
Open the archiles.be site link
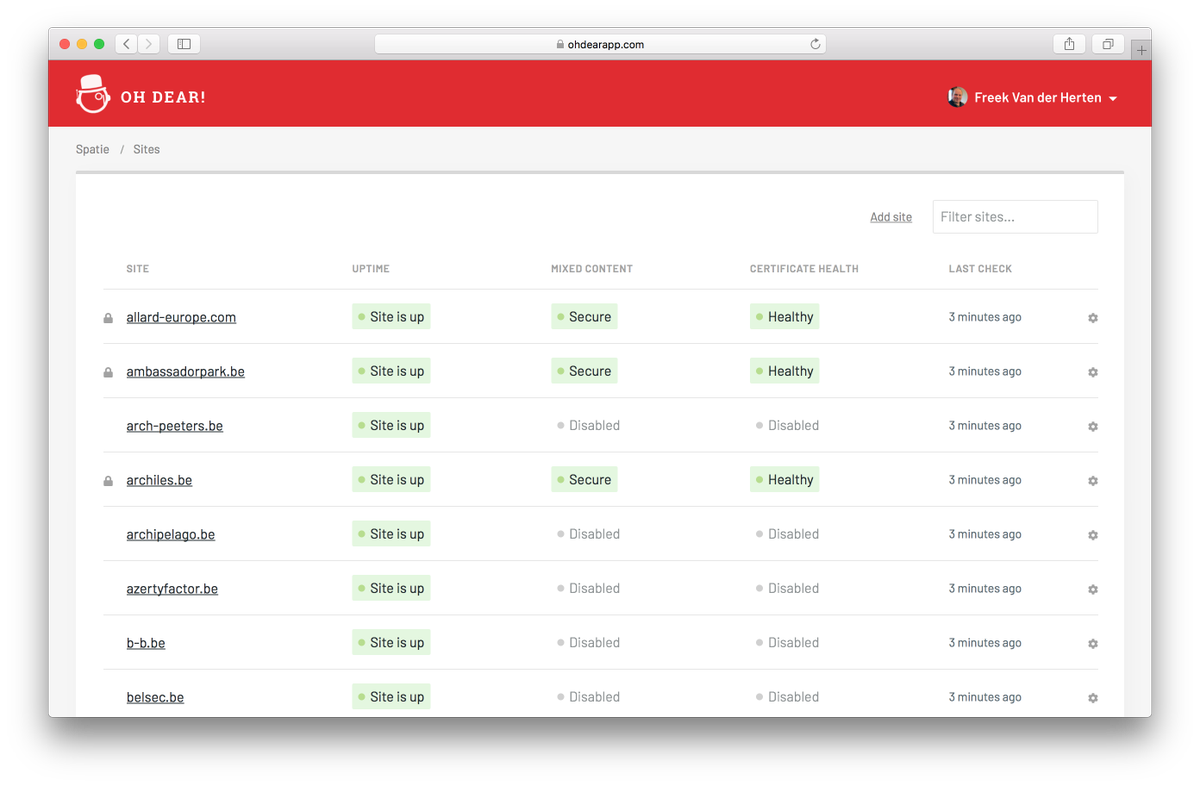click(159, 480)
